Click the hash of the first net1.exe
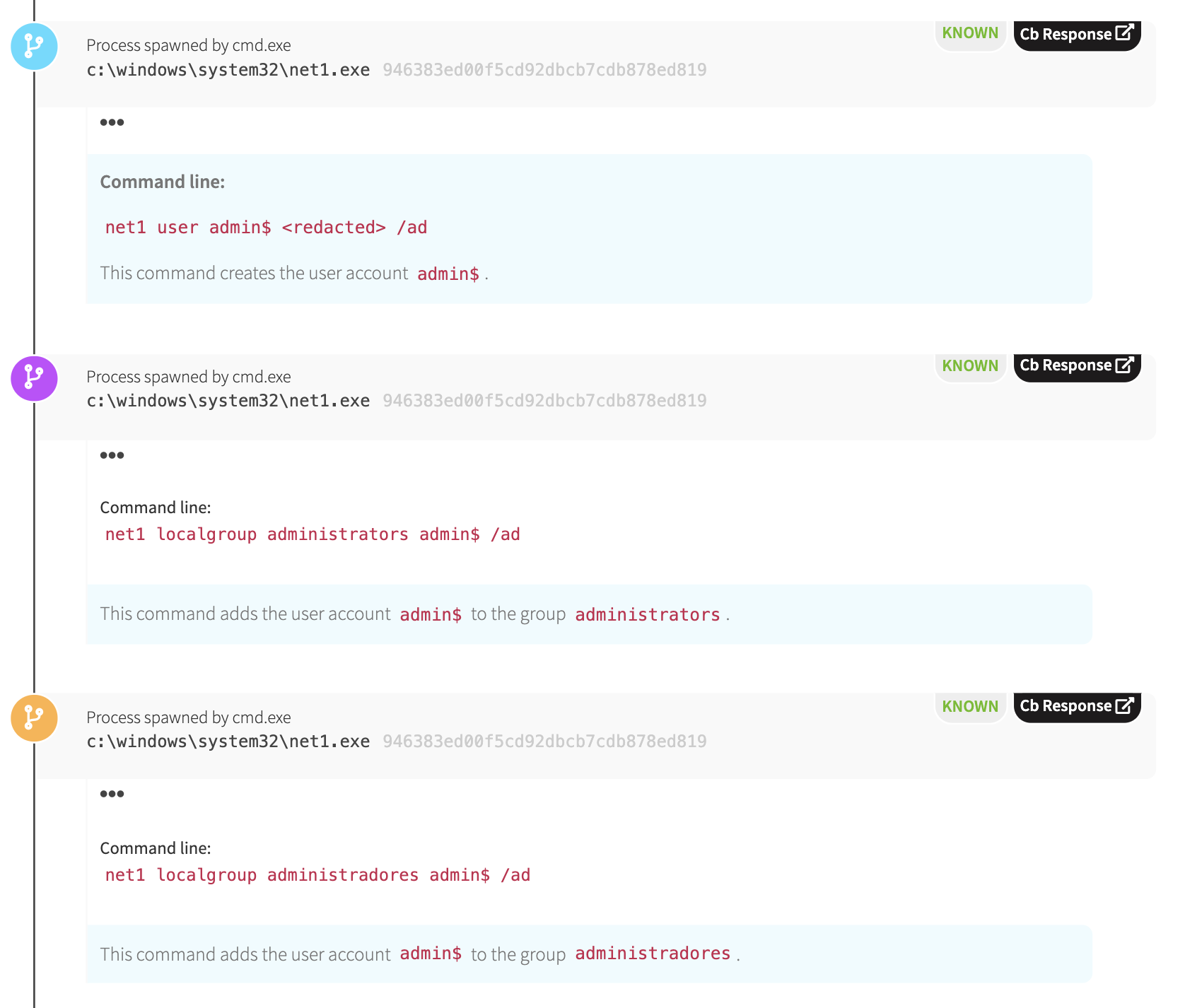1185x1008 pixels. (x=544, y=70)
